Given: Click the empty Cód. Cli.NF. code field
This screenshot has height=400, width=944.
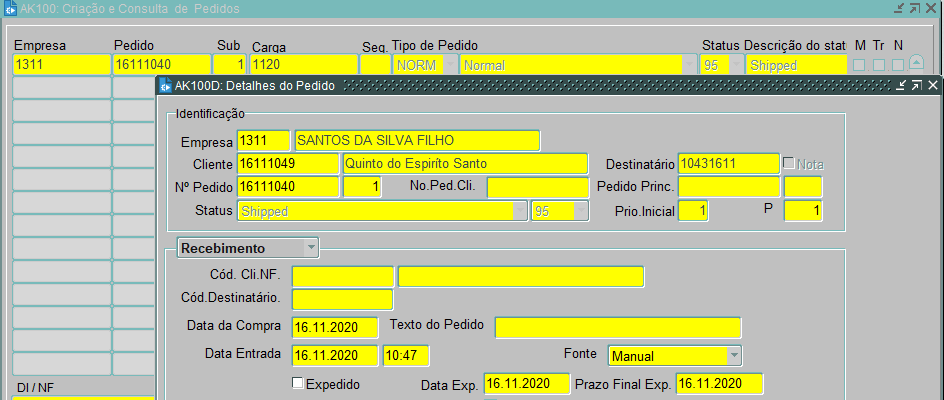Looking at the screenshot, I should [x=343, y=277].
